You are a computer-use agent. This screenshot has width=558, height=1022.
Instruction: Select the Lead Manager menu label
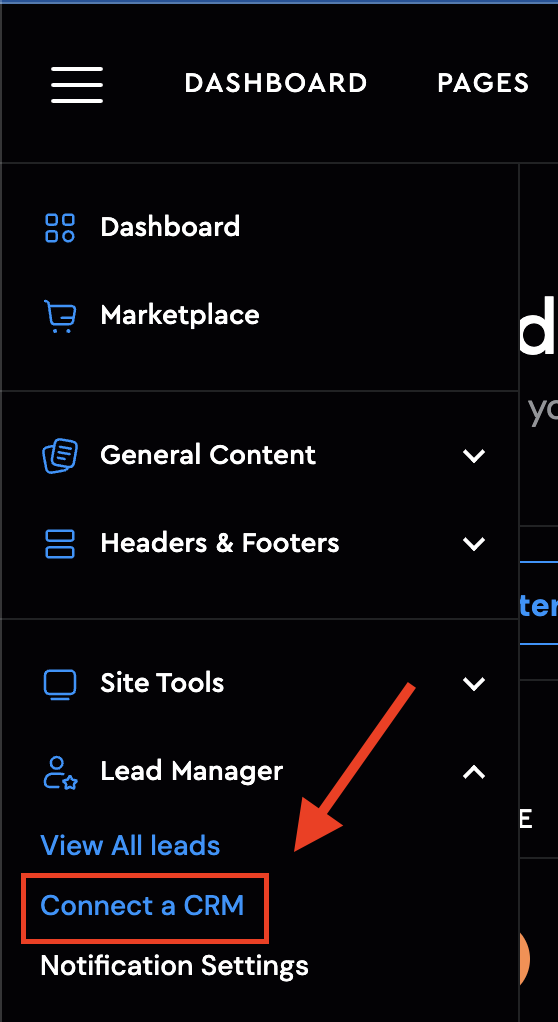[192, 772]
